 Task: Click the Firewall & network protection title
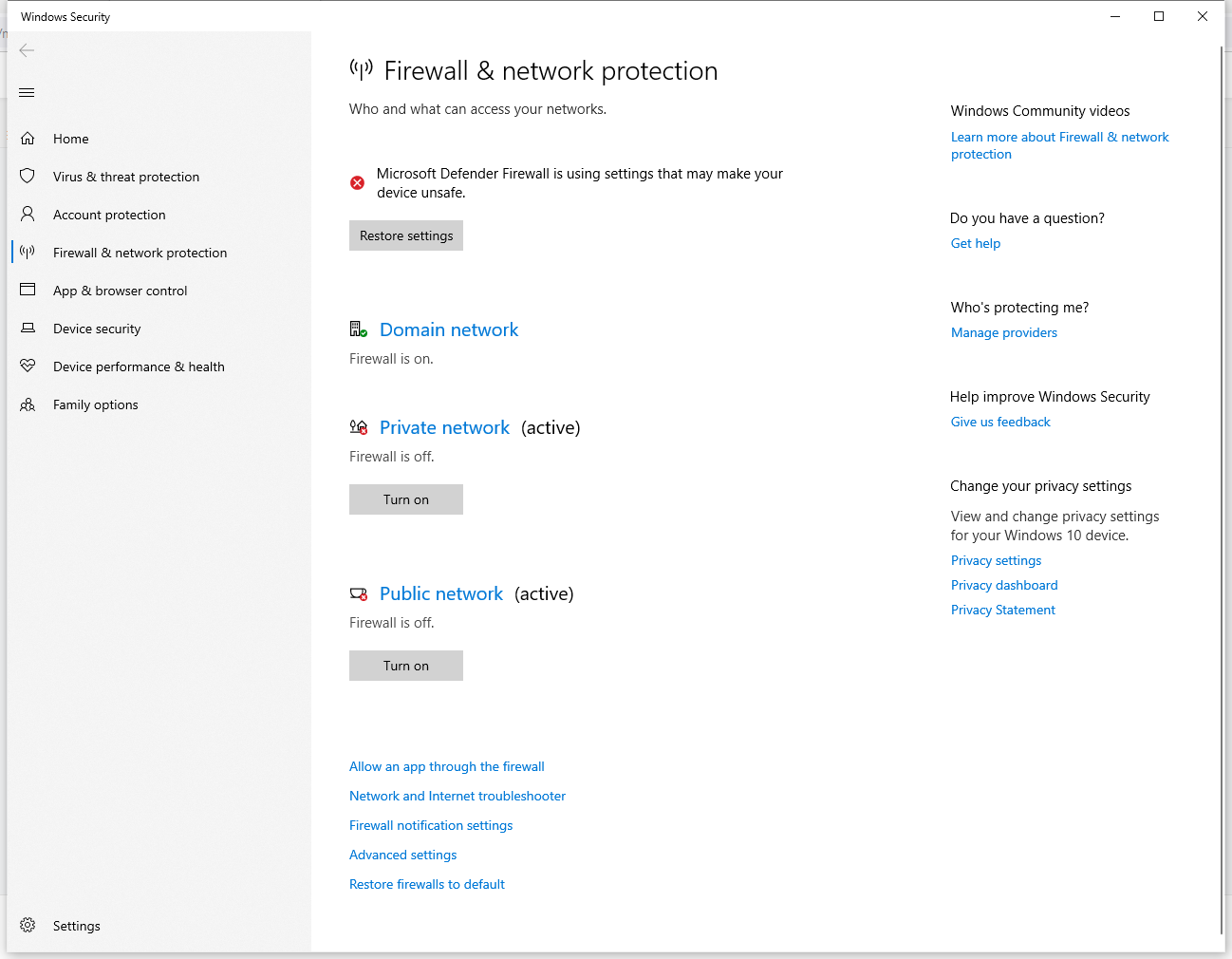[551, 70]
